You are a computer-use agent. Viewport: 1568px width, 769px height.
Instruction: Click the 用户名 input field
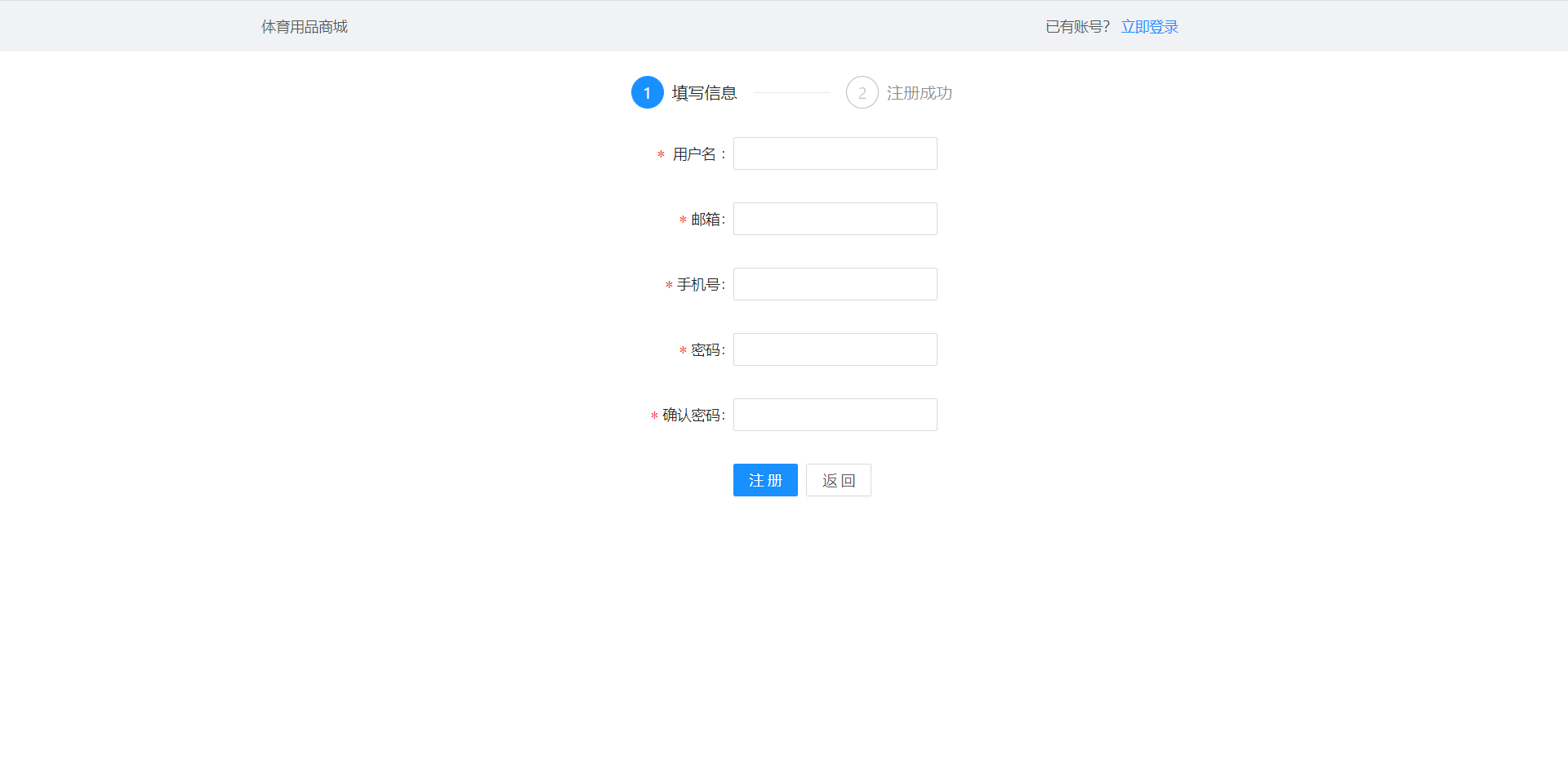coord(835,153)
